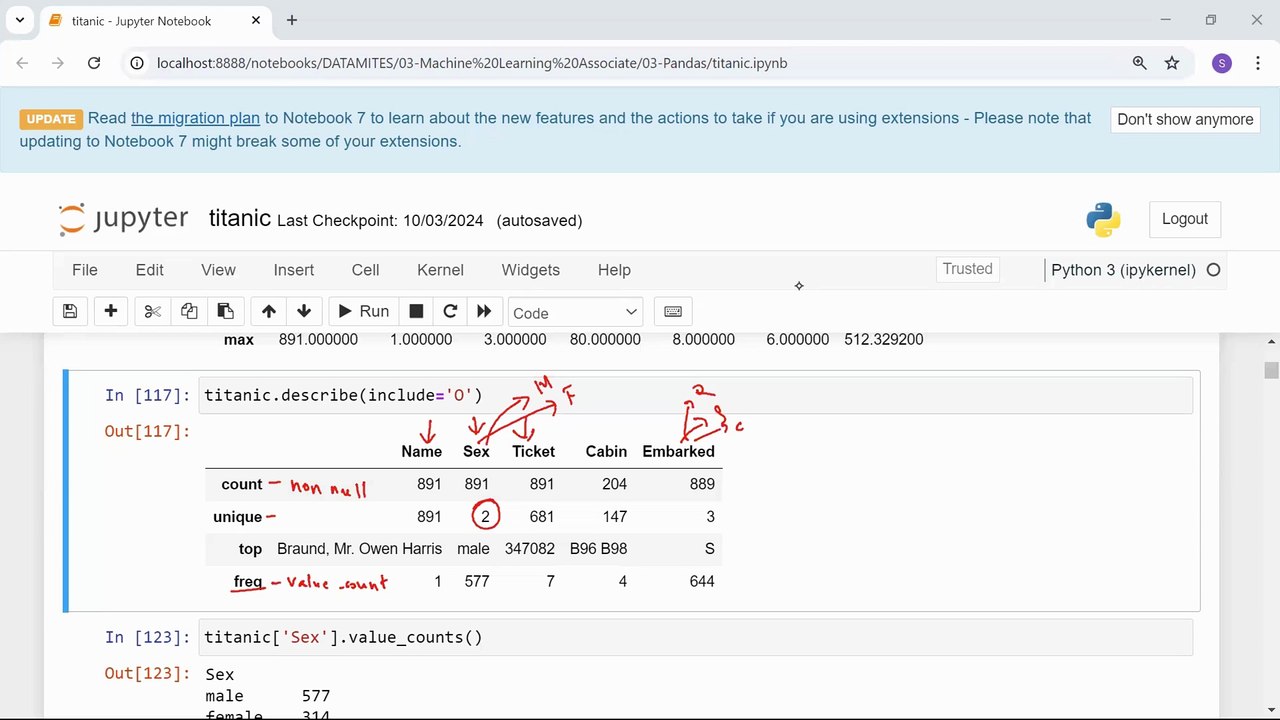This screenshot has width=1280, height=720.
Task: Open the File menu
Action: [85, 270]
